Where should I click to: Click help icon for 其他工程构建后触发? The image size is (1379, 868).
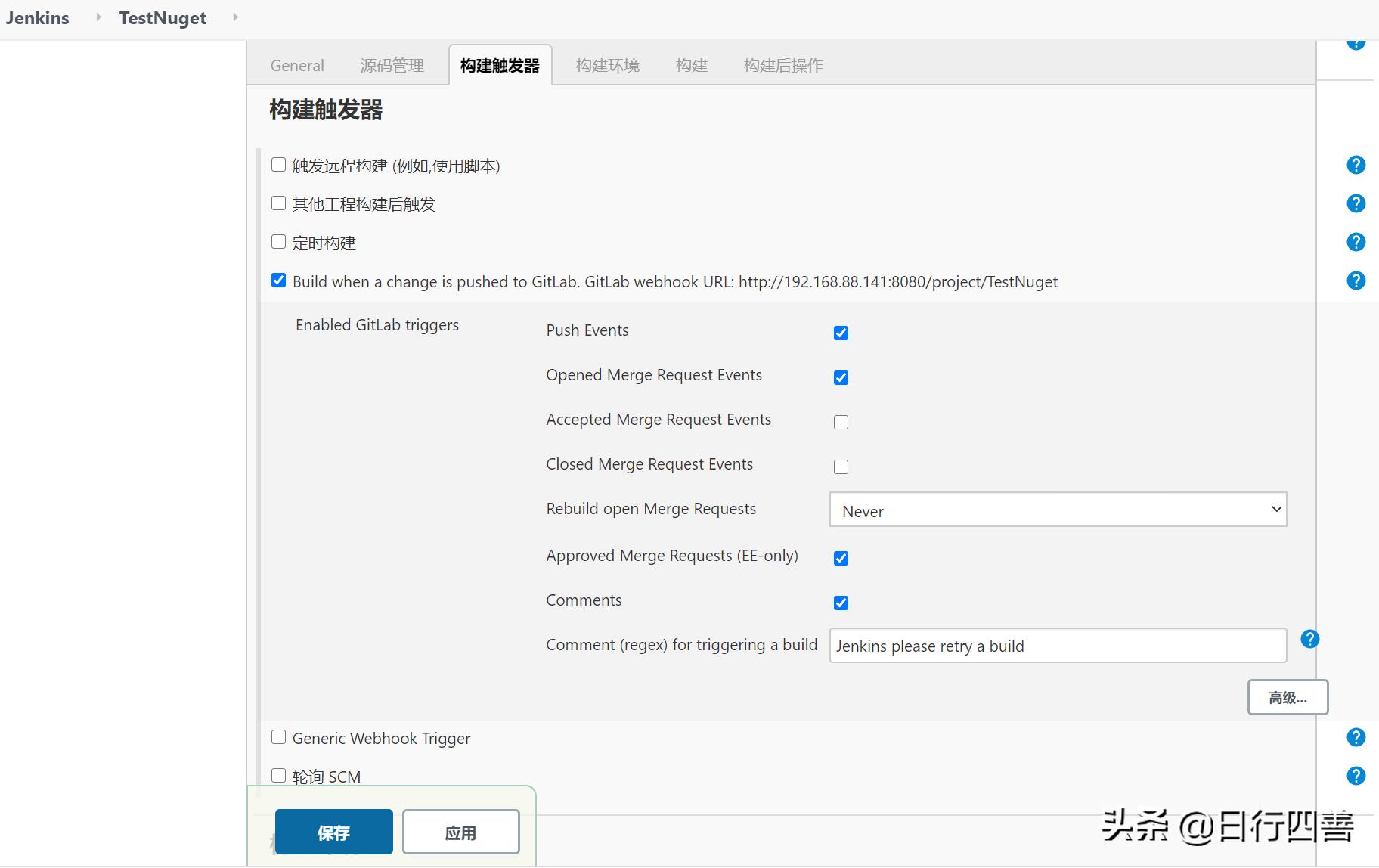1356,203
